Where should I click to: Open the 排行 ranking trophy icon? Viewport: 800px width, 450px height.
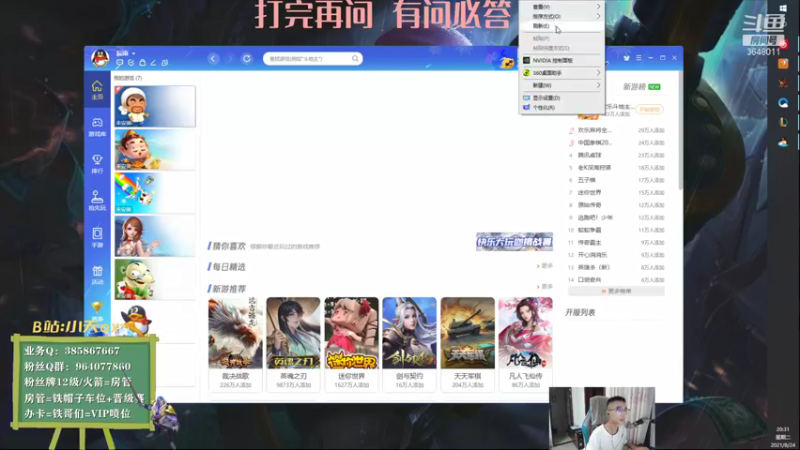point(97,164)
